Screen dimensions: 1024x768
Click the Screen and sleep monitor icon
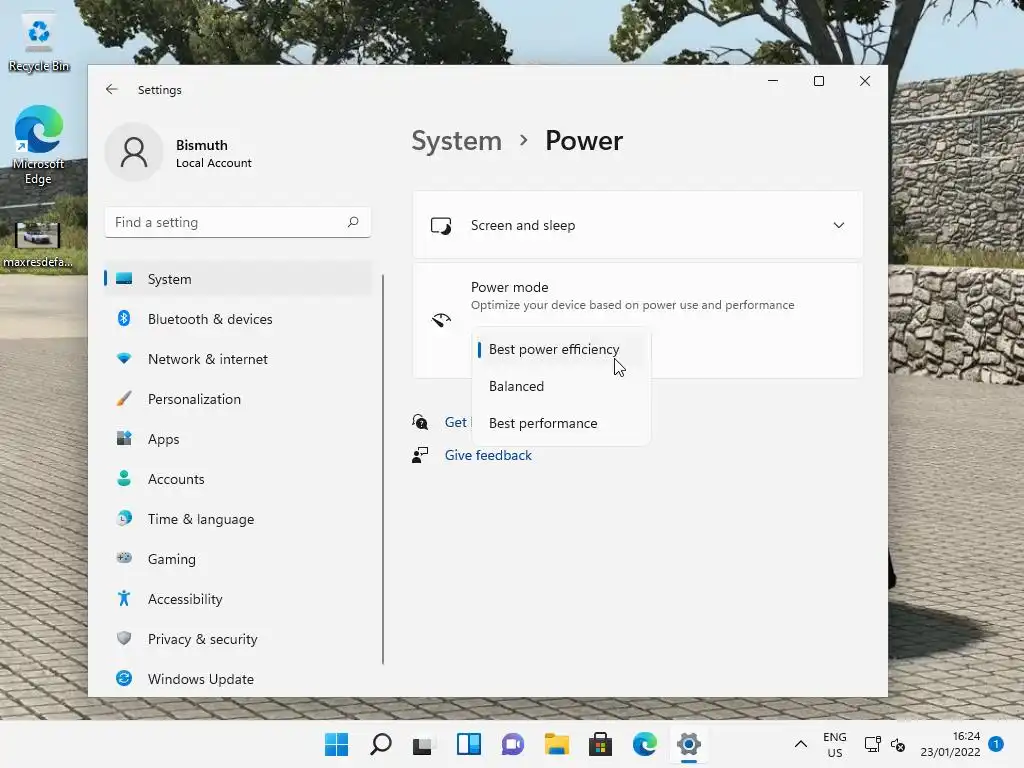(441, 226)
